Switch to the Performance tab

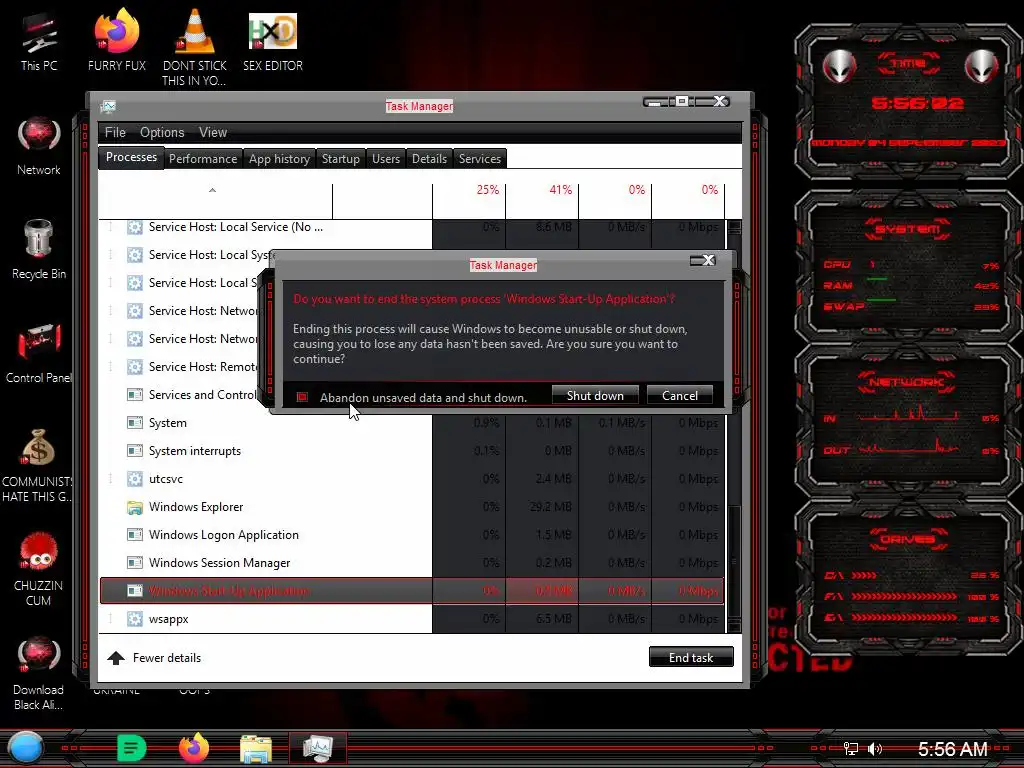click(x=203, y=159)
